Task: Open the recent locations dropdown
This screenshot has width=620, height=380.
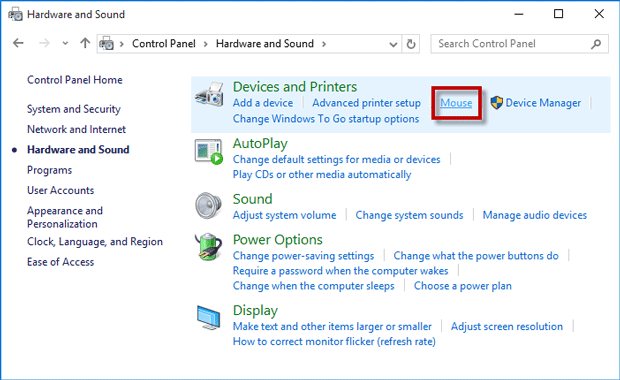Action: click(65, 43)
